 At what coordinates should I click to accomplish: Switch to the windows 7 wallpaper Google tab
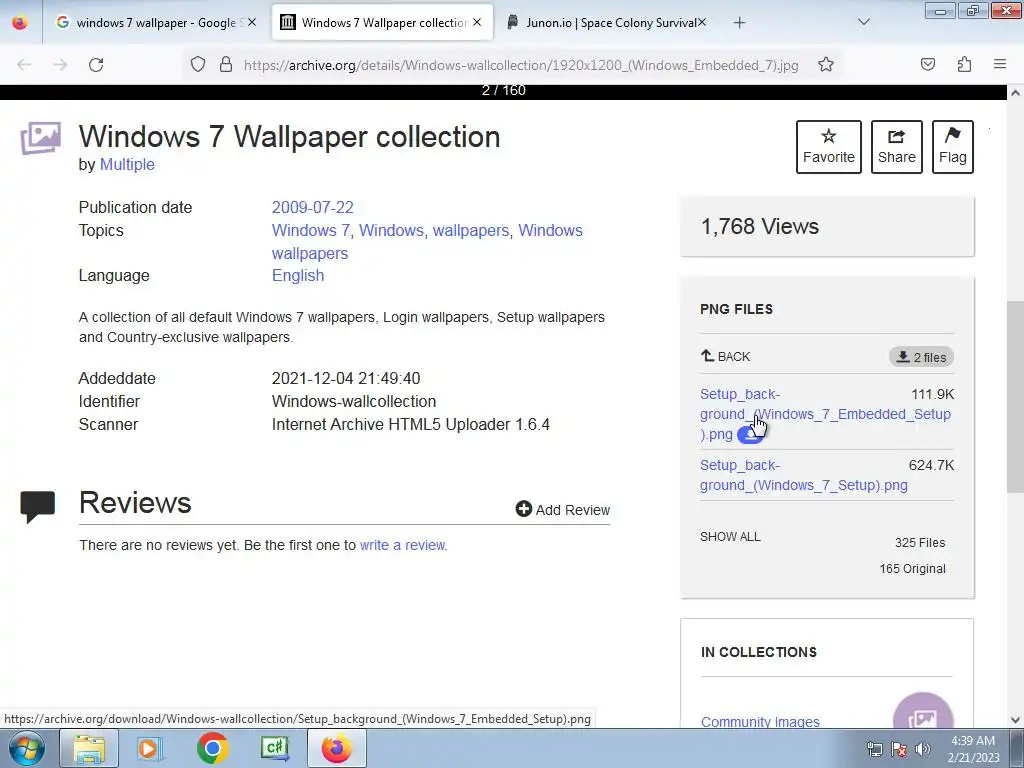pos(155,23)
